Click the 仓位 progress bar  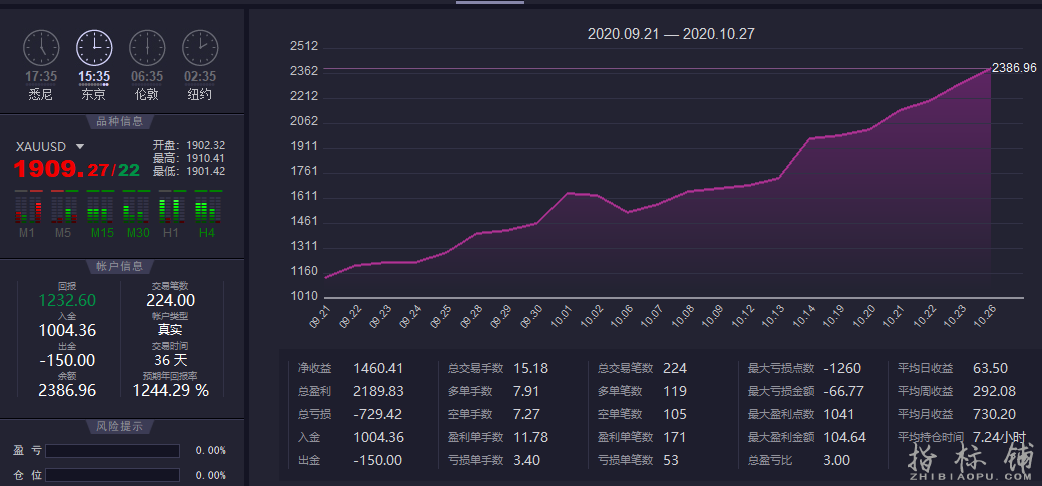[x=112, y=475]
